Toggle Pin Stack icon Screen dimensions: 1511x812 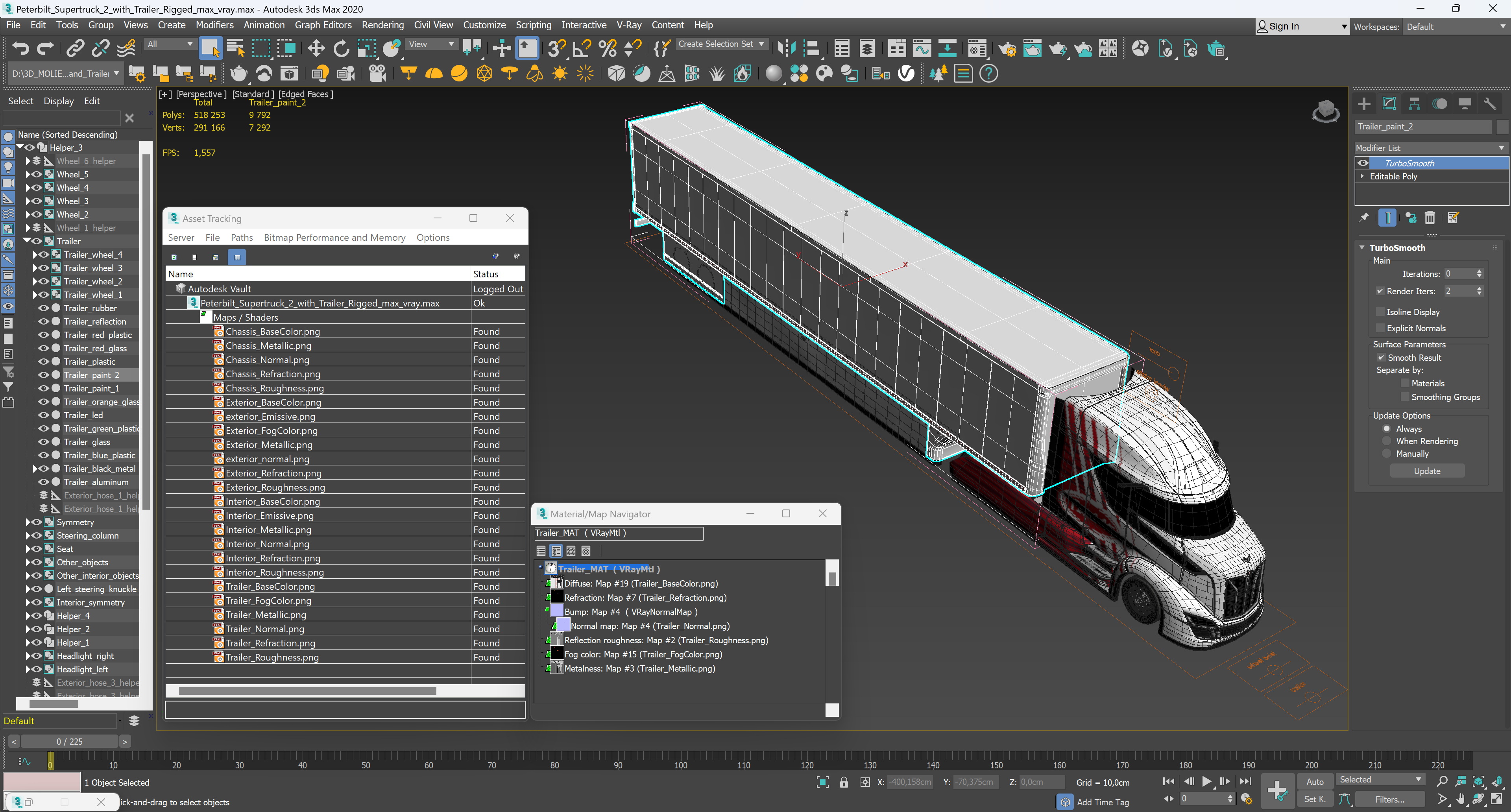click(x=1364, y=218)
